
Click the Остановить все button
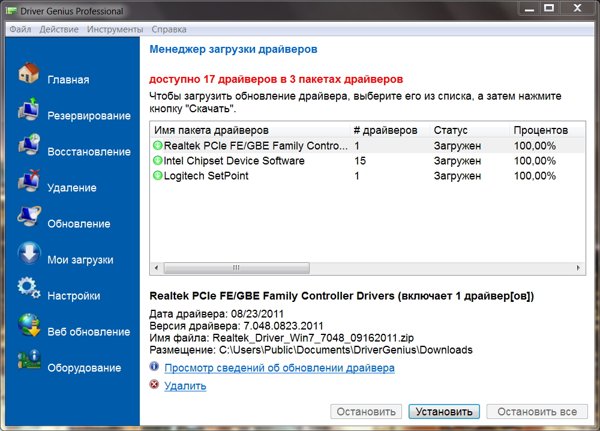coord(537,411)
